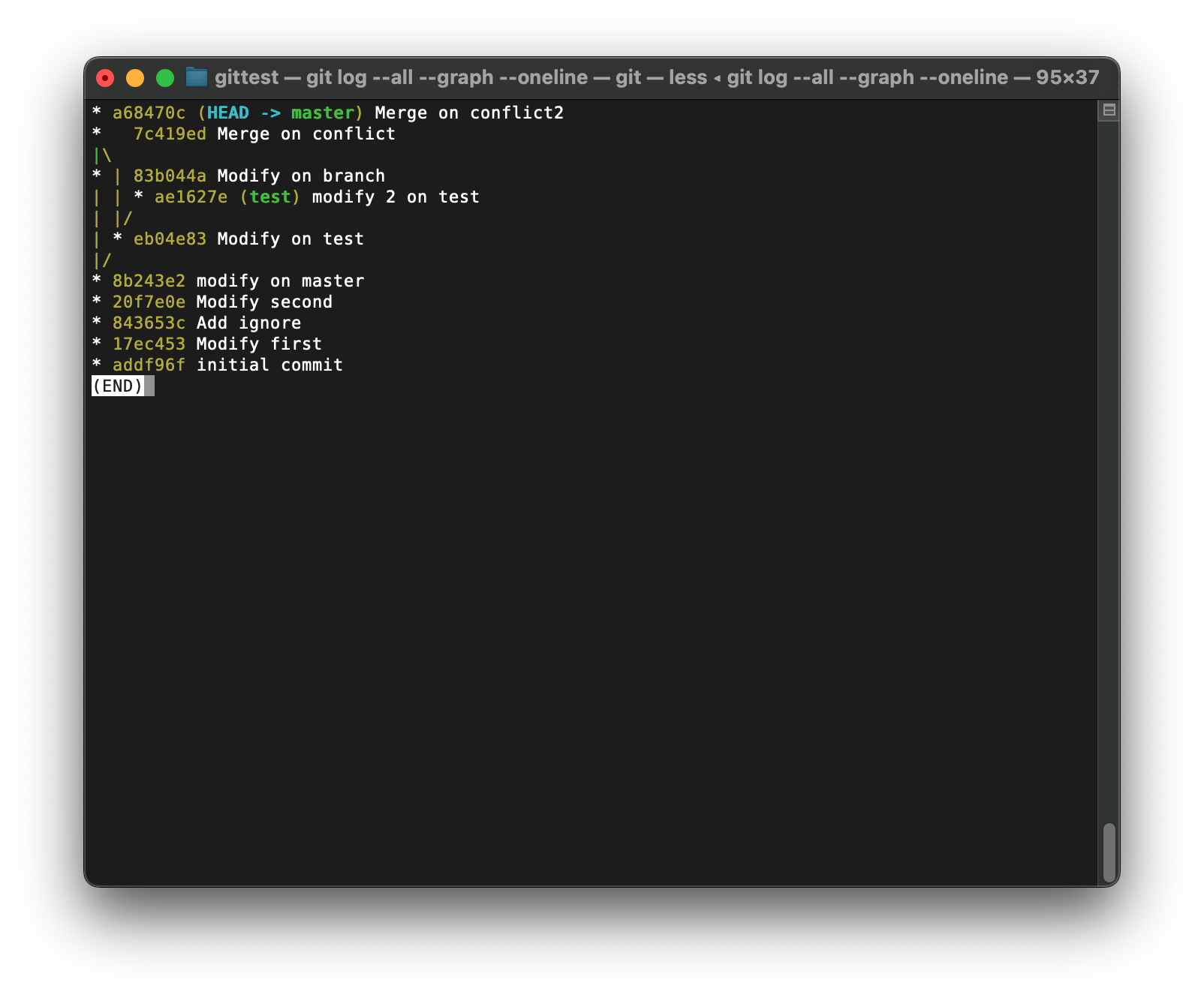Click the '95×37' size in title bar

pos(1067,77)
